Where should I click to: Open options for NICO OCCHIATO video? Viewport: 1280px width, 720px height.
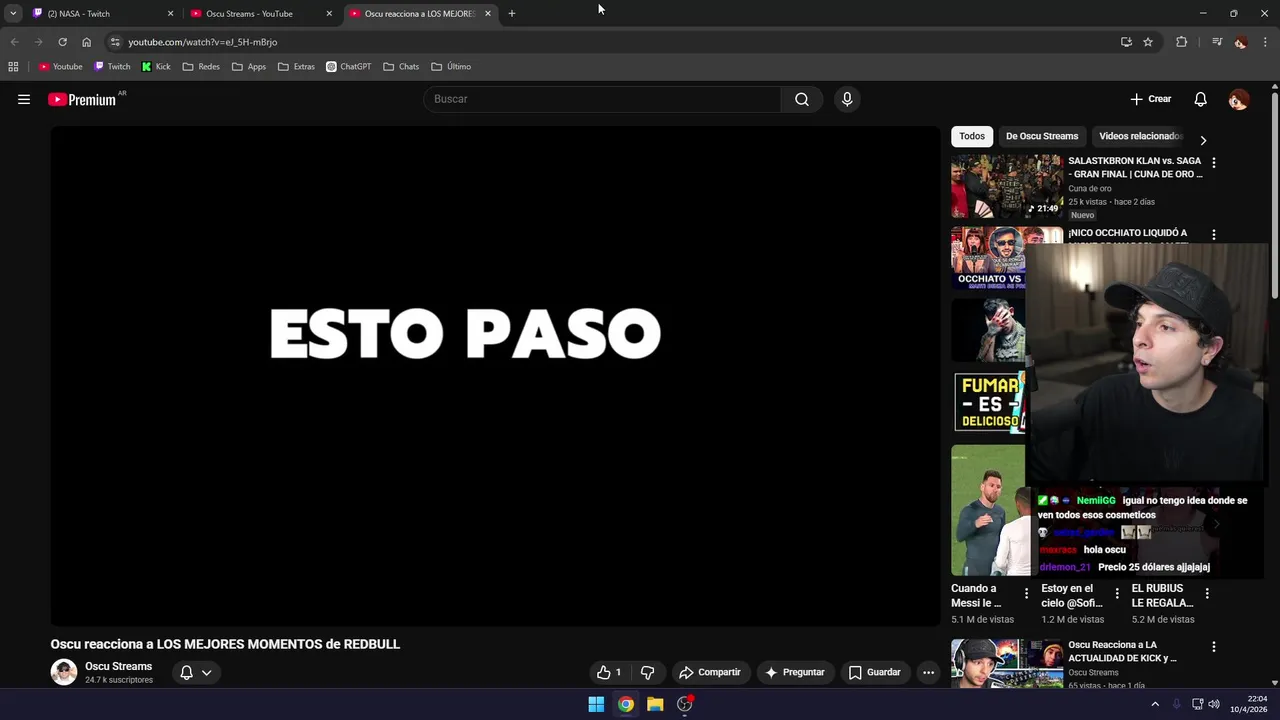[x=1214, y=235]
